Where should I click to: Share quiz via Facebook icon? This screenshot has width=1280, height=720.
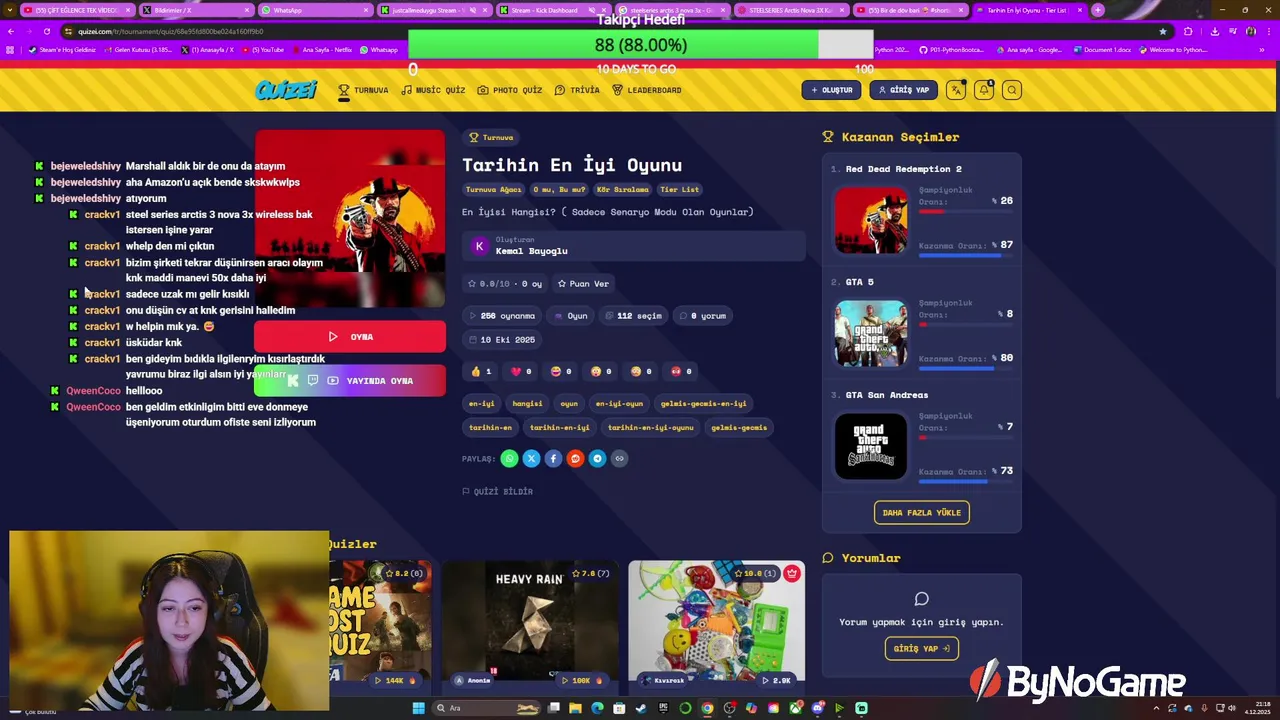553,458
